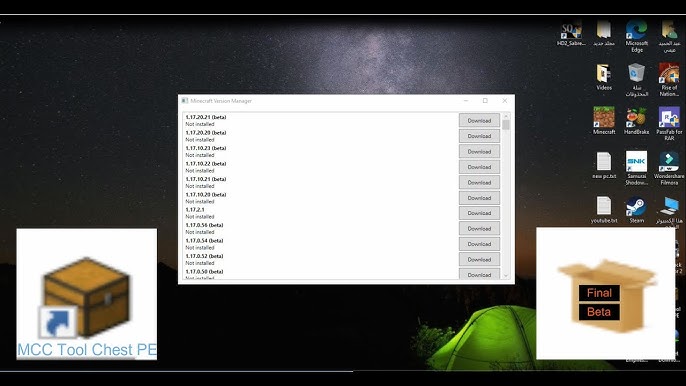Download version 1.17.10.22 beta

pos(479,167)
